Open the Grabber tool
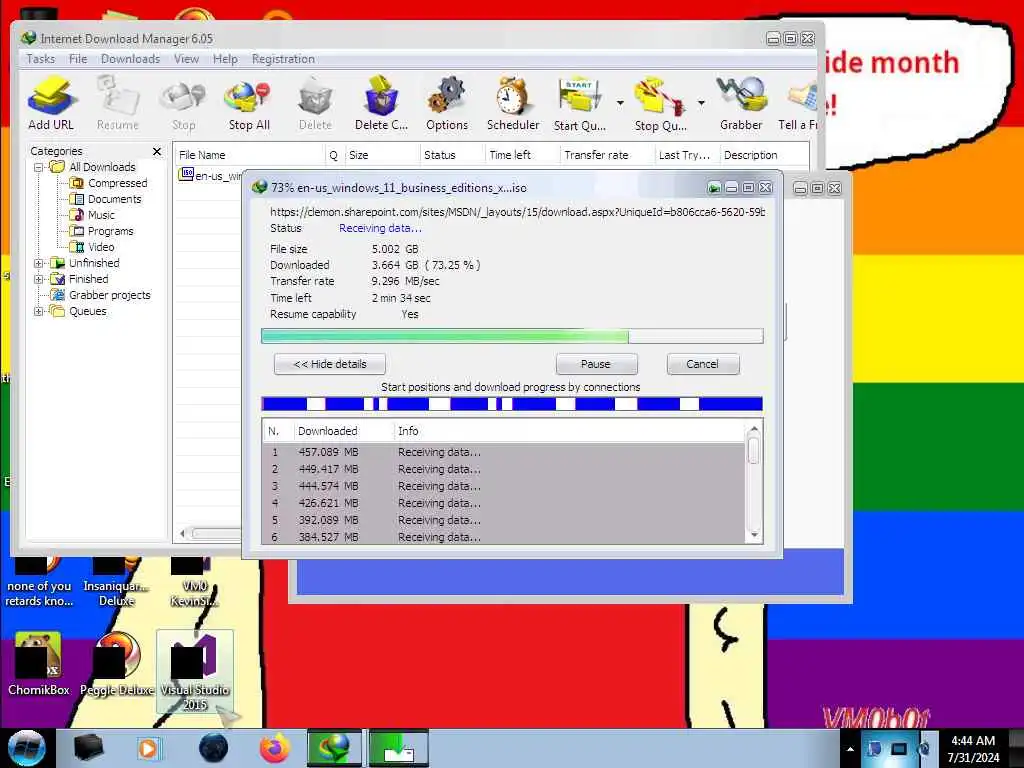This screenshot has height=768, width=1024. tap(741, 103)
